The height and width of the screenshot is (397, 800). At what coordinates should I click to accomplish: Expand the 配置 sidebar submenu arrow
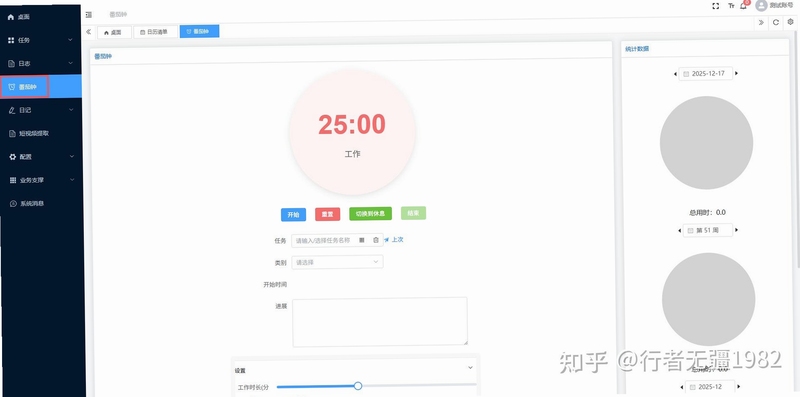(71, 156)
